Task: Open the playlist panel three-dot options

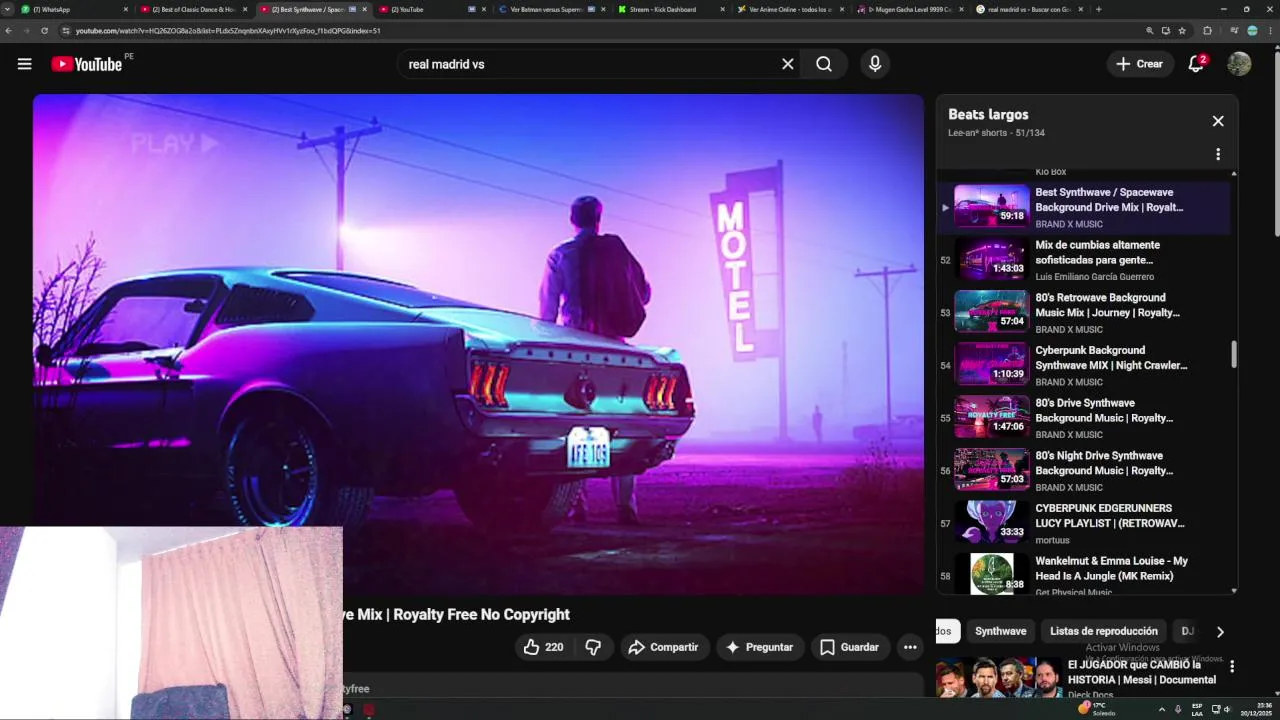Action: pos(1218,154)
